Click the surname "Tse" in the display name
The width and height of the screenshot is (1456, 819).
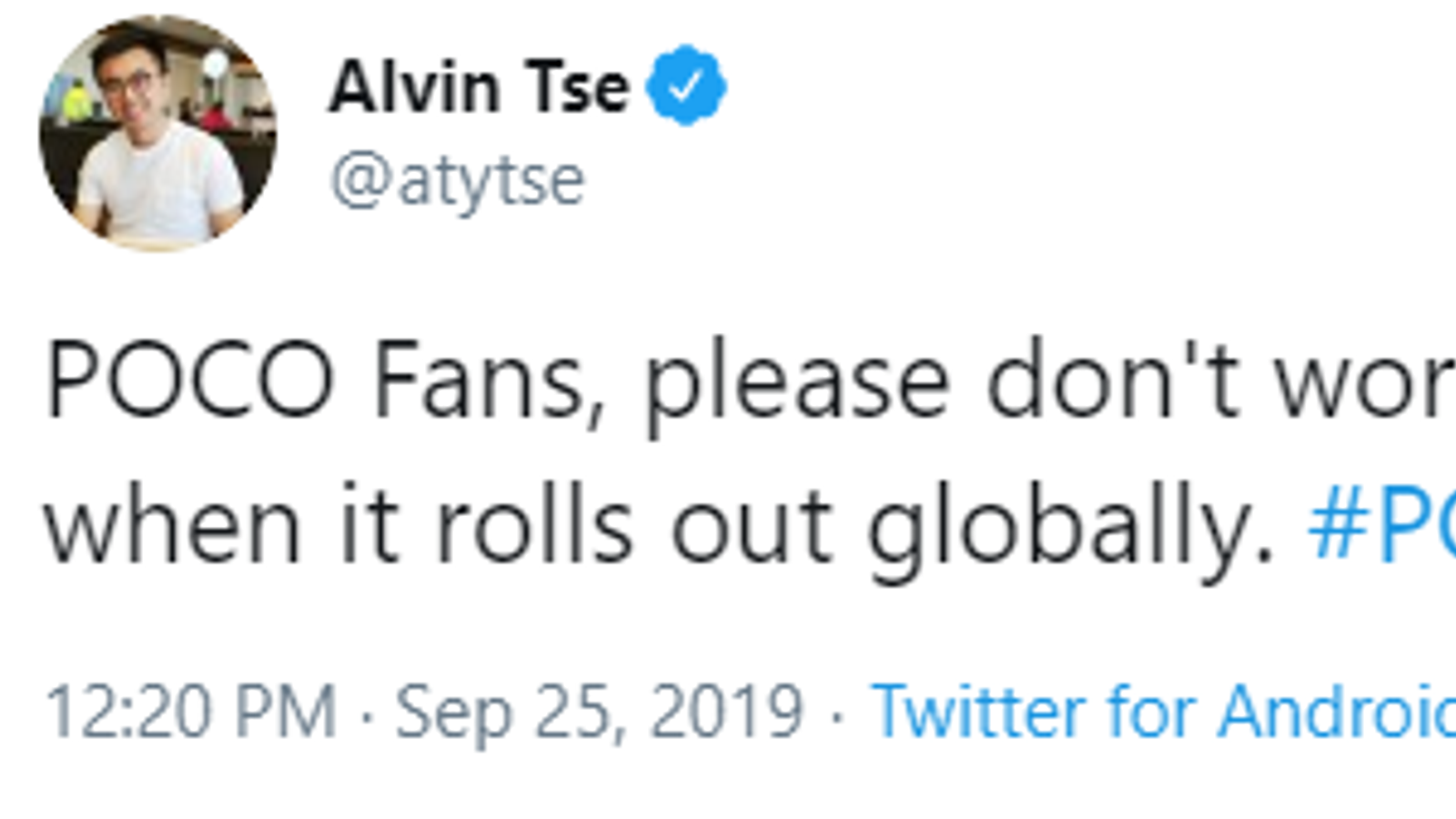[x=579, y=87]
